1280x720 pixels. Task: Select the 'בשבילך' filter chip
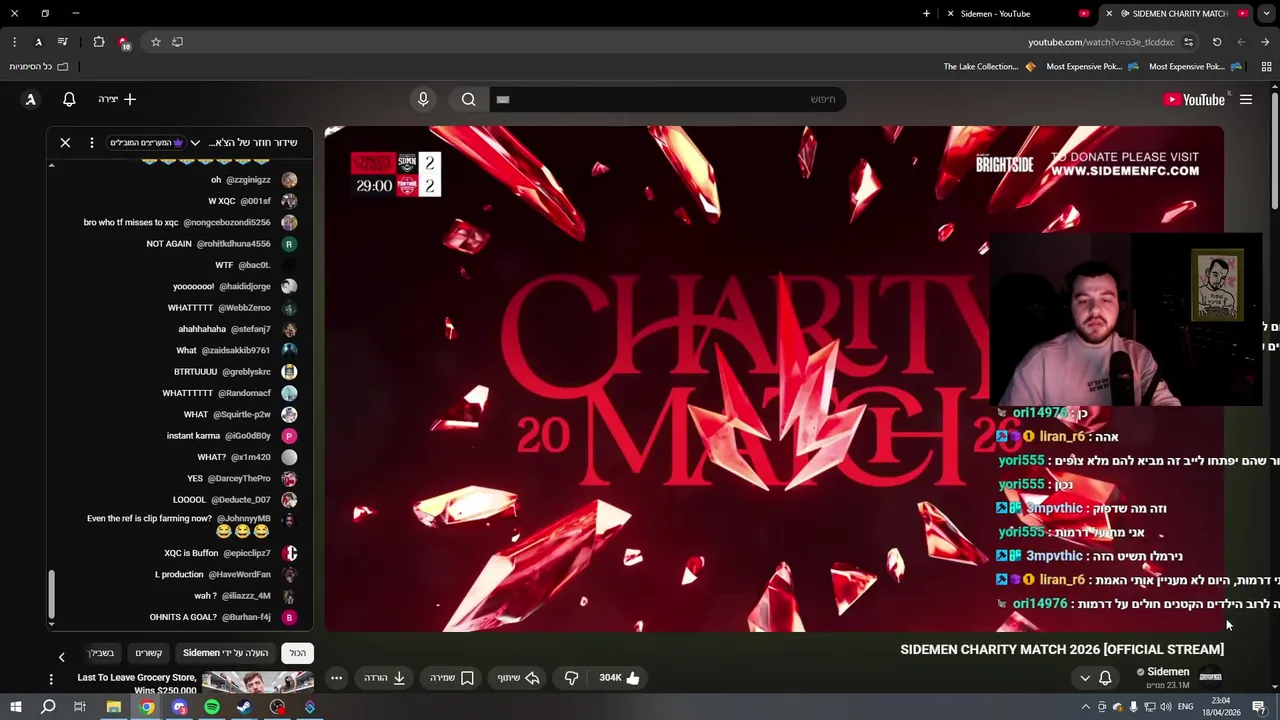[x=102, y=653]
